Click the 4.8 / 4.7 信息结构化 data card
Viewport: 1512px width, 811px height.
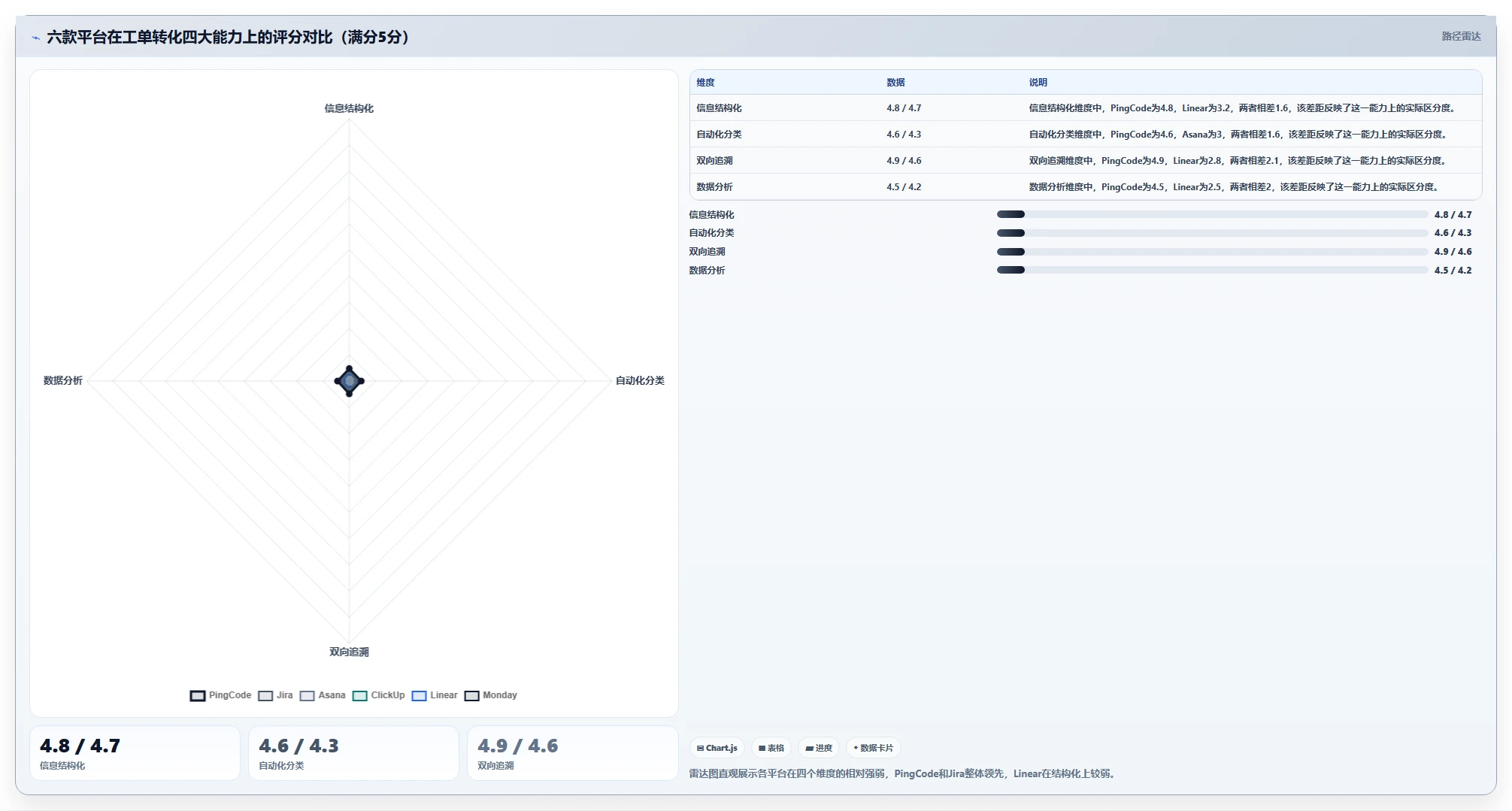point(135,753)
